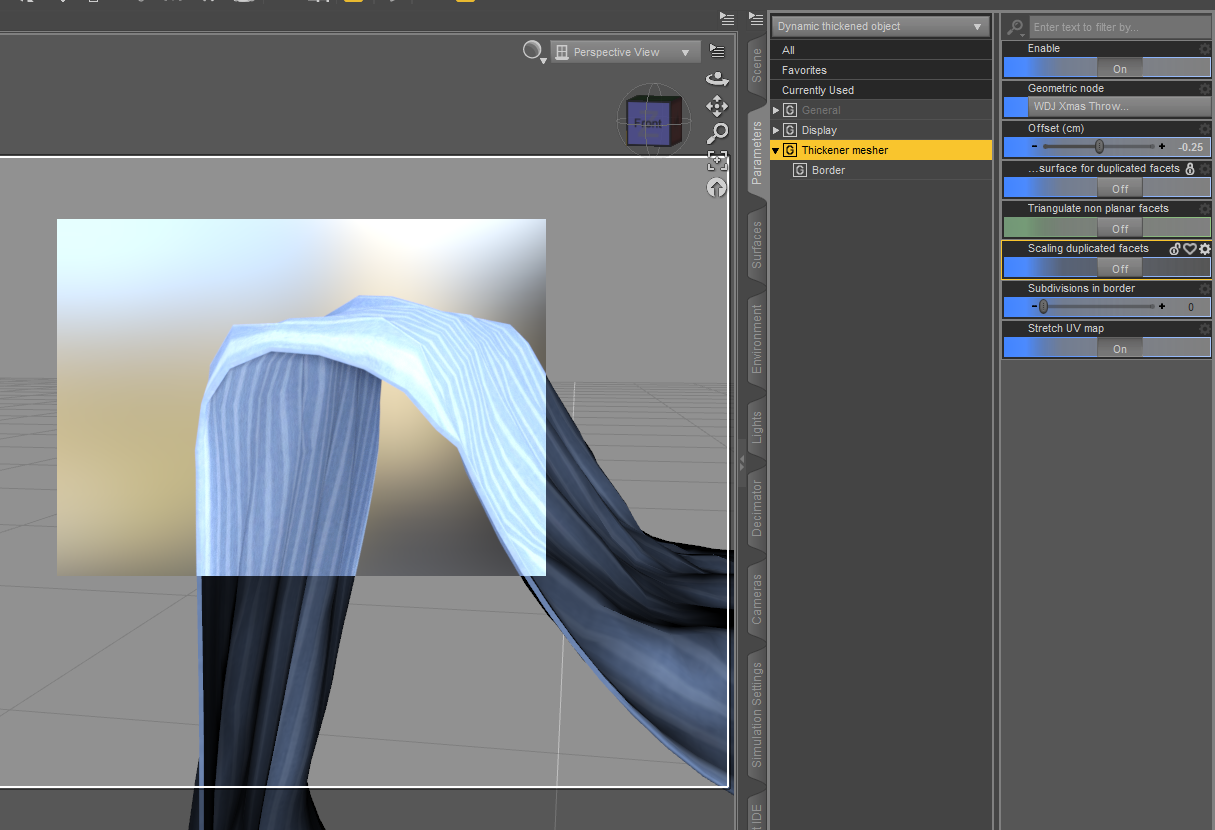Screen dimensions: 1215x830
Task: Switch to the Surfaces tab
Action: click(757, 245)
